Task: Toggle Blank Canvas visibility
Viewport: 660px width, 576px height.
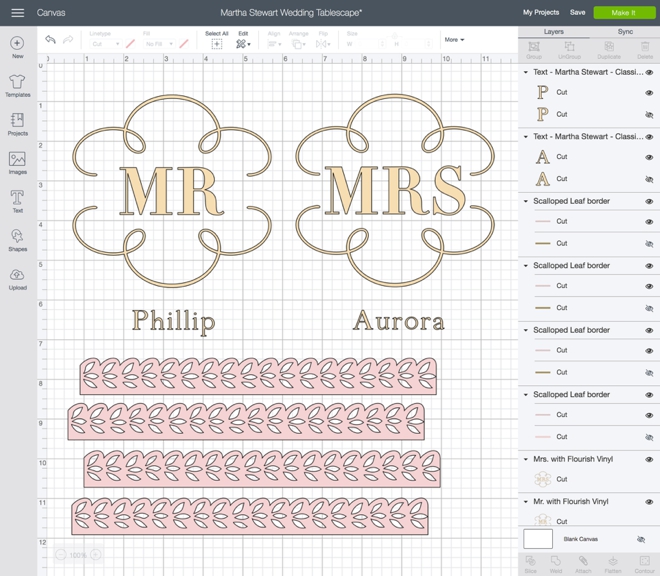Action: pyautogui.click(x=641, y=539)
